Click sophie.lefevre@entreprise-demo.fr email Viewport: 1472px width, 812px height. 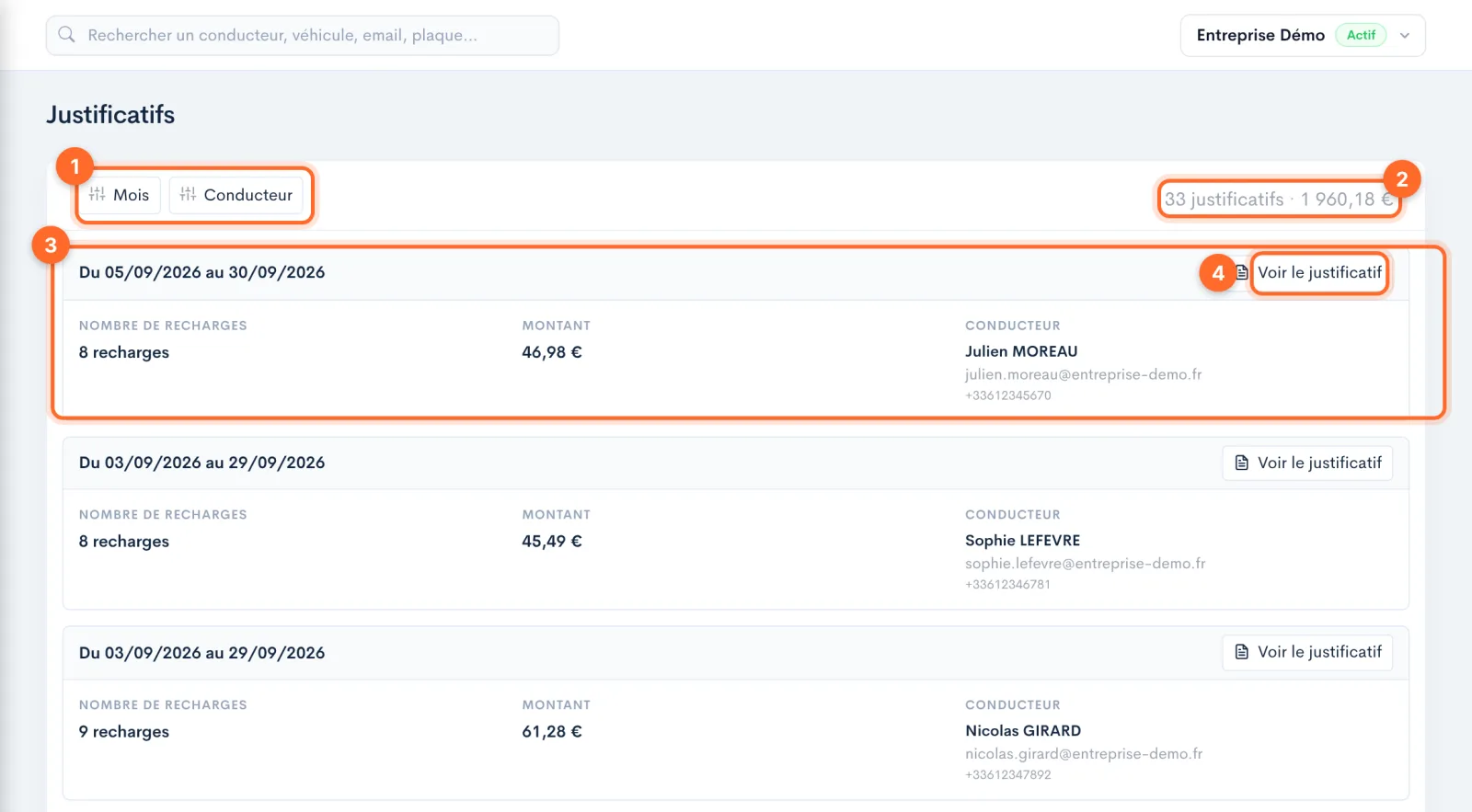[1085, 564]
